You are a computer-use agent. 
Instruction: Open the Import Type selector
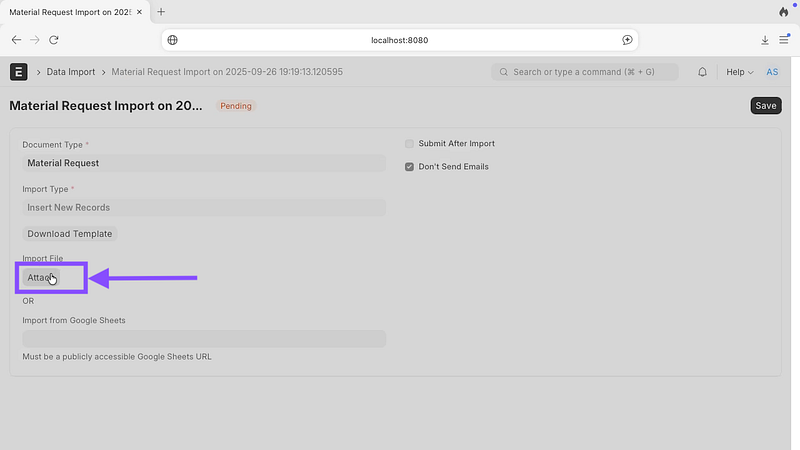[x=203, y=208]
